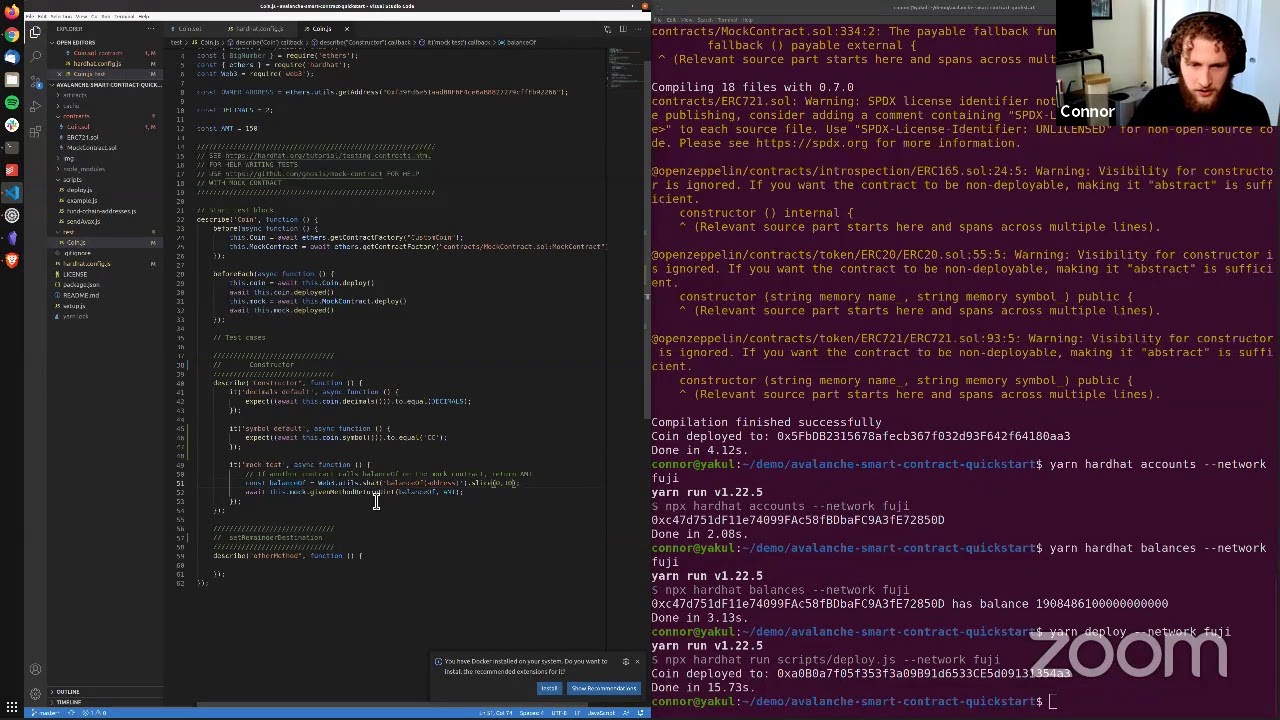Open the Help menu in VS Code

coord(145,17)
